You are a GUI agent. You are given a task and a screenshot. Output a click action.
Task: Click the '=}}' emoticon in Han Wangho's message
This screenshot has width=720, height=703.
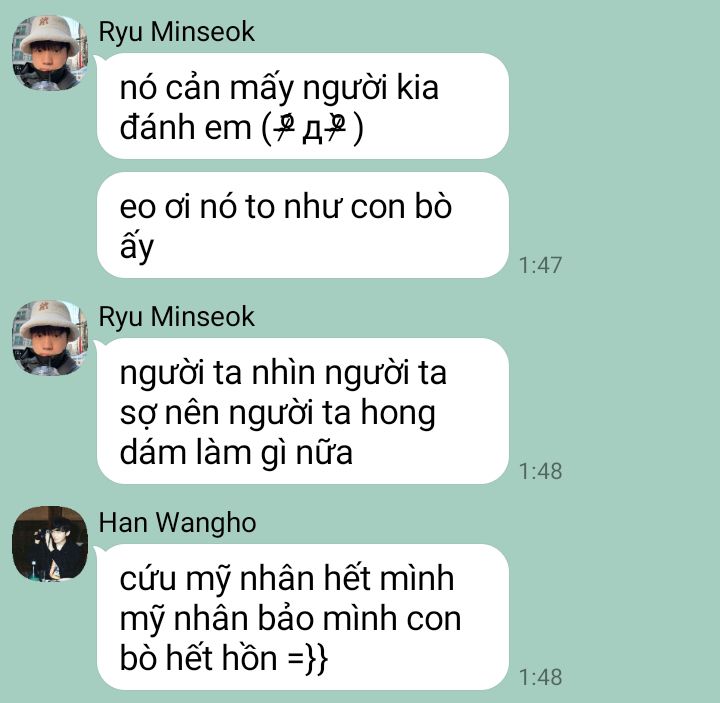tap(308, 658)
